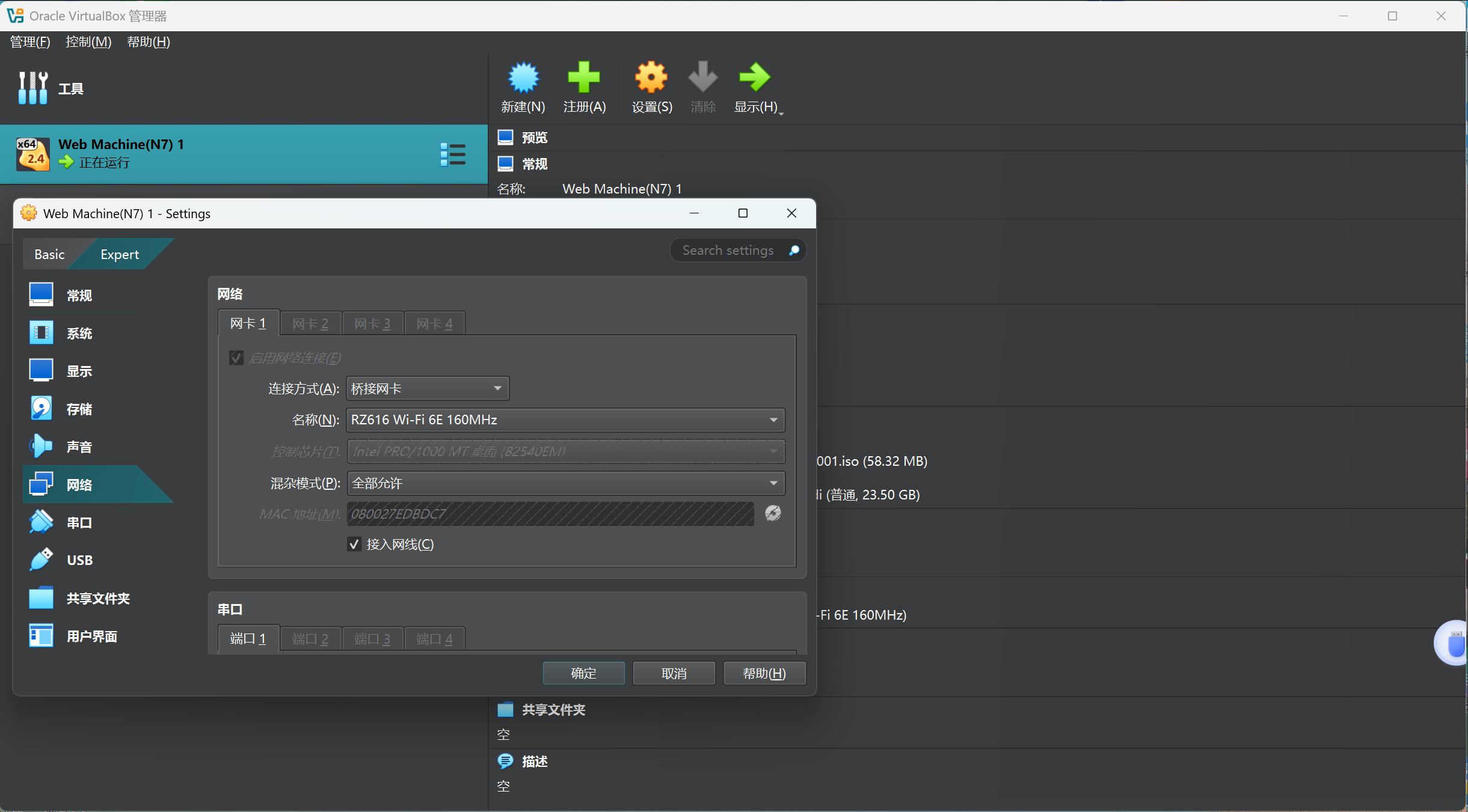The width and height of the screenshot is (1468, 812).
Task: Open the 工具 tools icon in manager
Action: click(32, 88)
